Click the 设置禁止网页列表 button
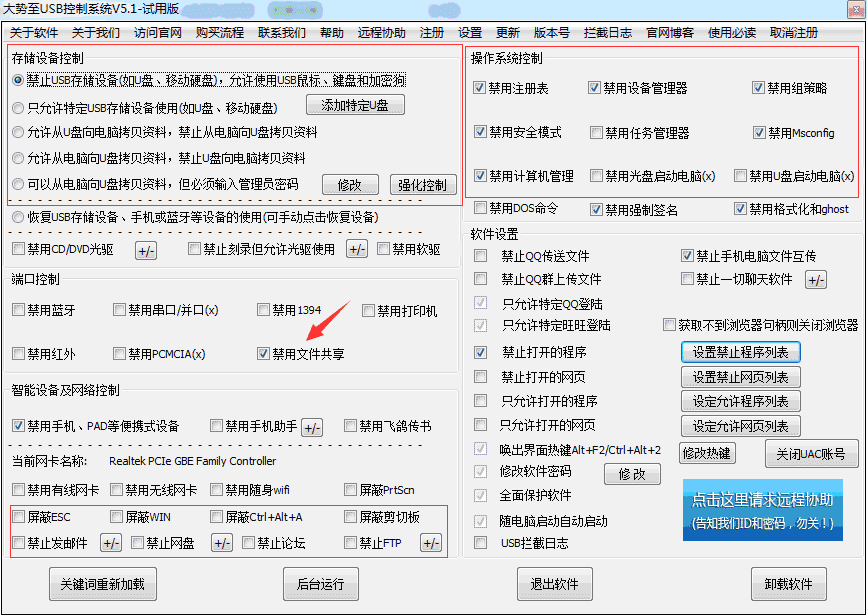 740,377
